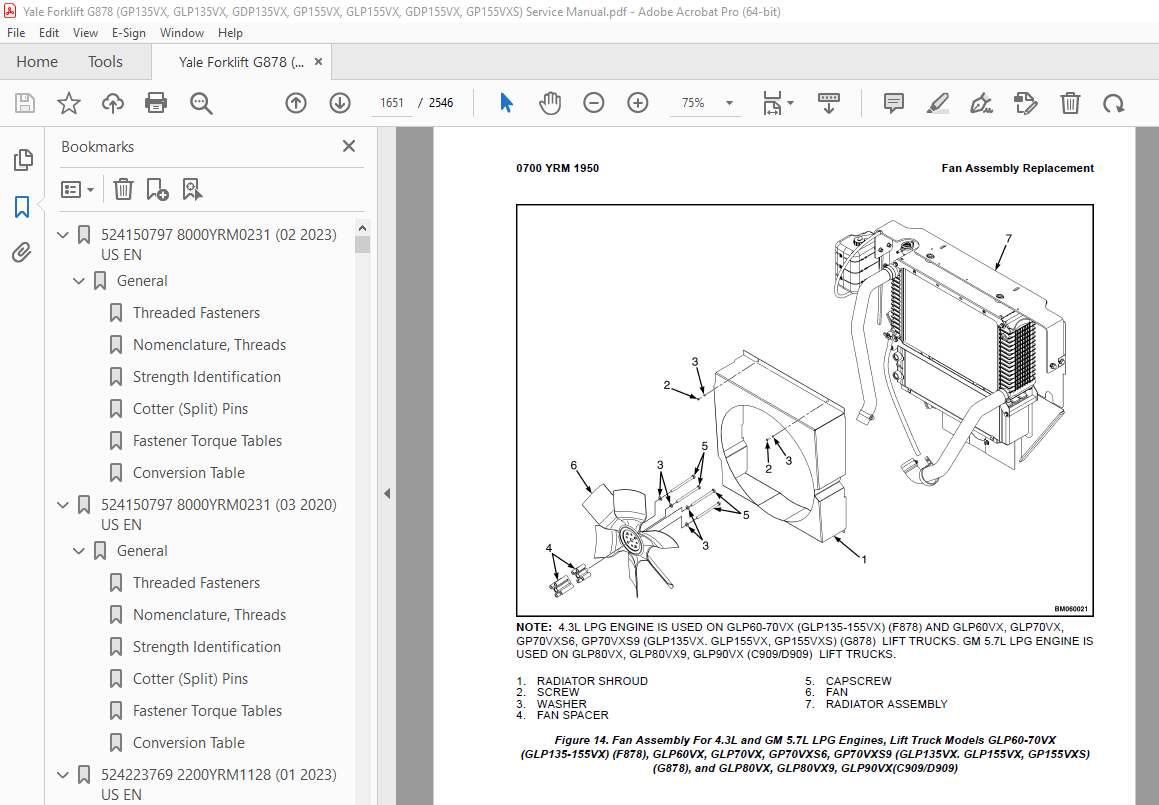Click the Save file icon

(25, 103)
